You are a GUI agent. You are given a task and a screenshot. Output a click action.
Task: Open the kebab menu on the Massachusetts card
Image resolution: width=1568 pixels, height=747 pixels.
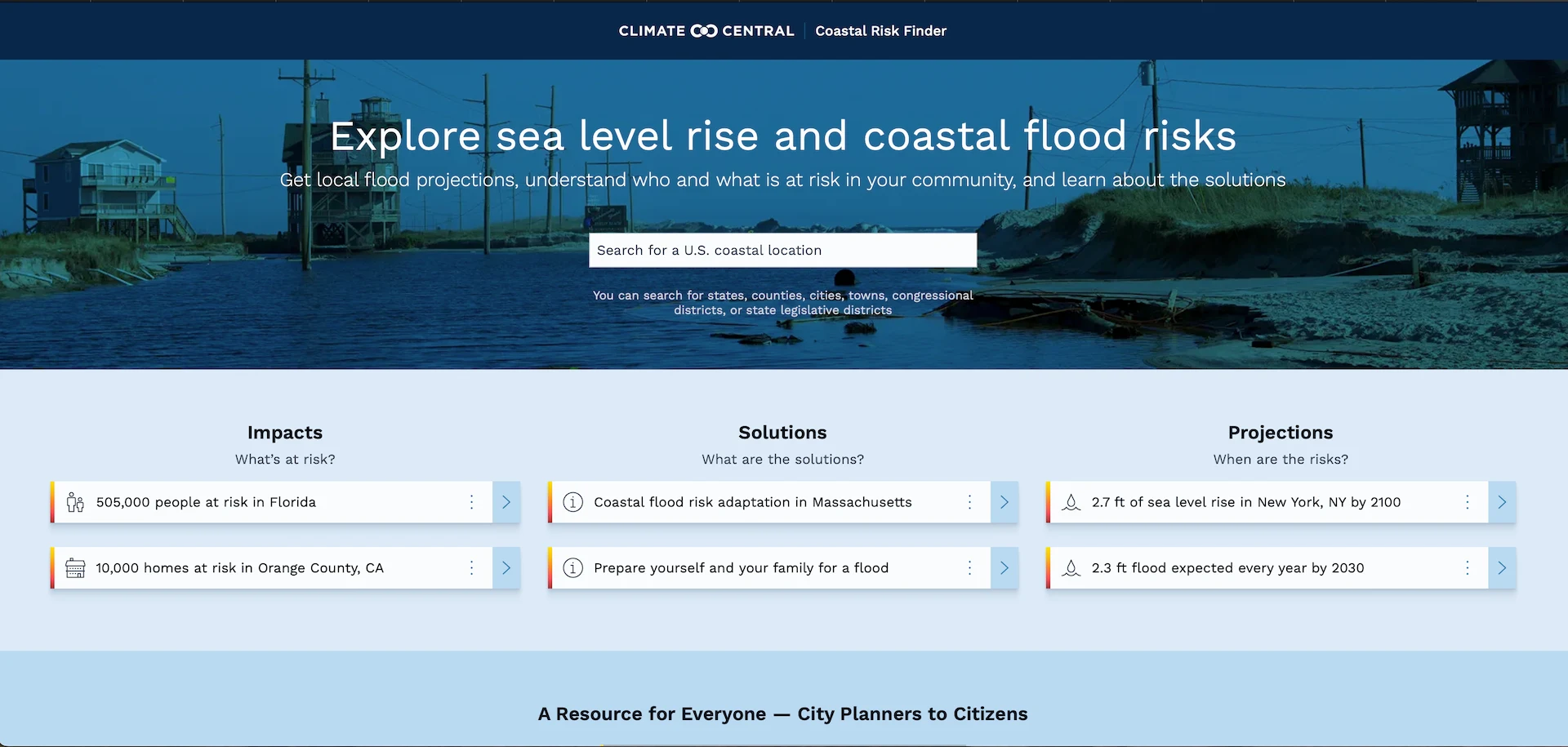(969, 502)
